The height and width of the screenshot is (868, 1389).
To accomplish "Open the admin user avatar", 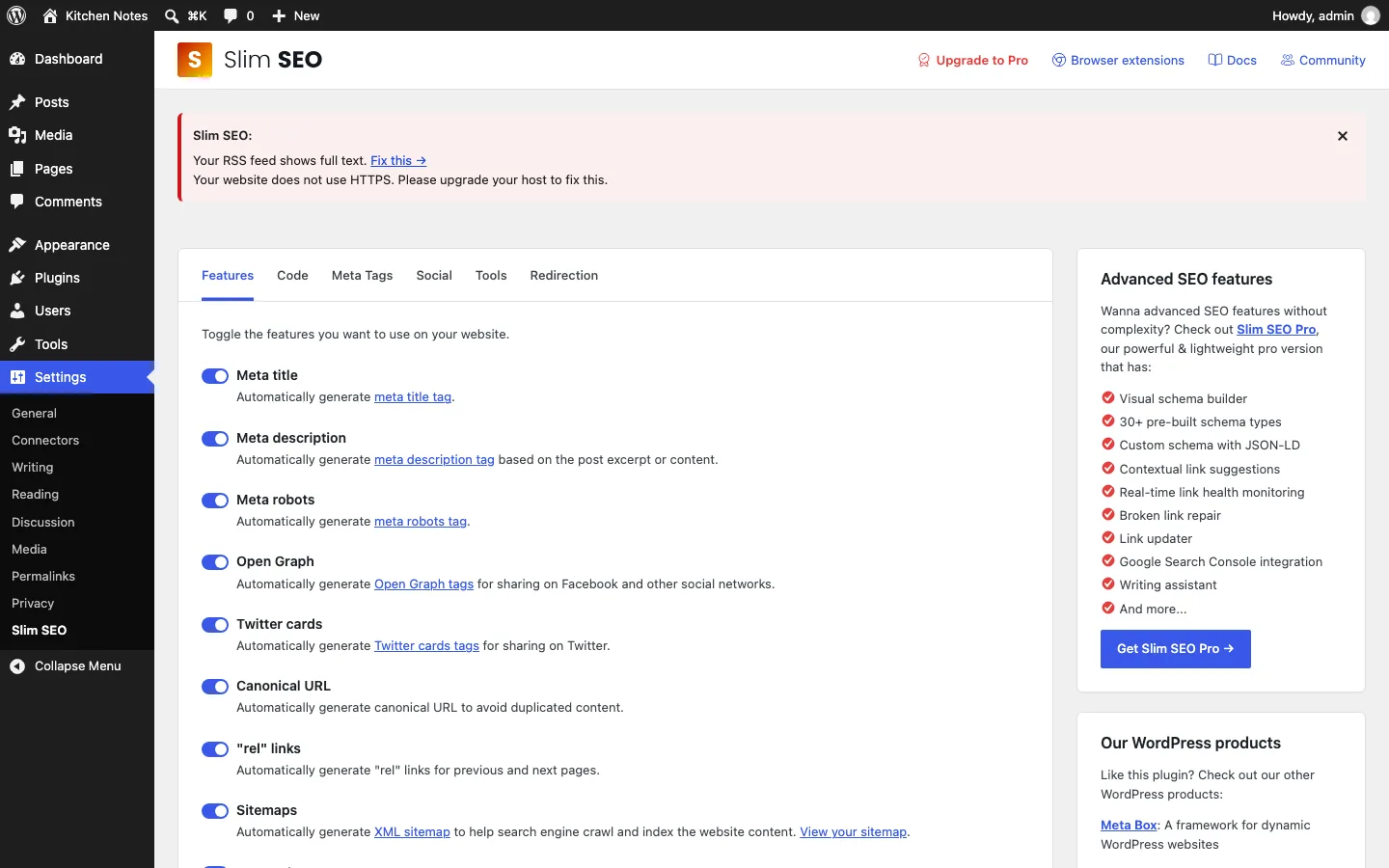I will [x=1371, y=15].
